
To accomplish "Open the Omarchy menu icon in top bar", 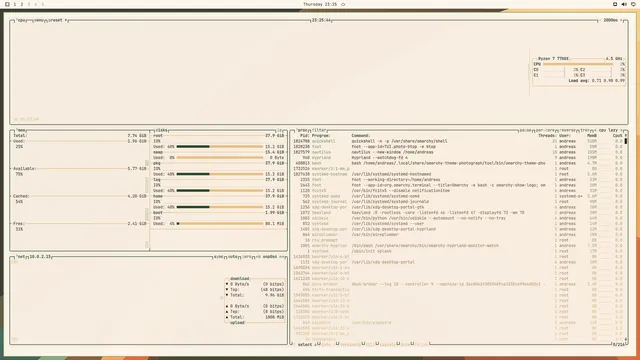I will [x=7, y=4].
